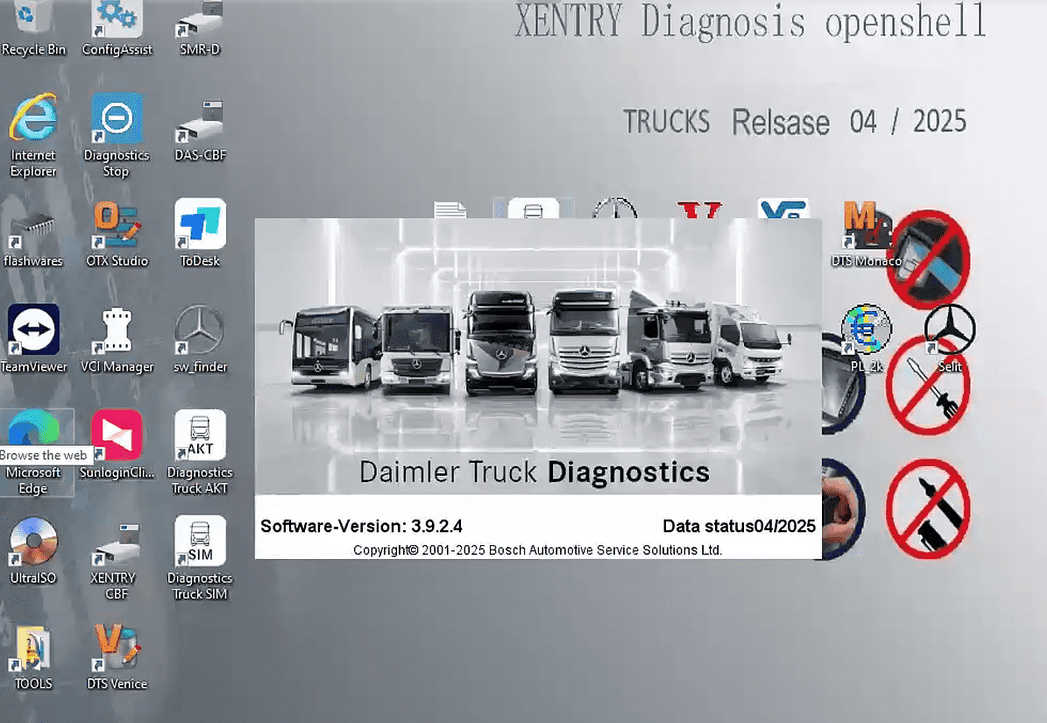Image resolution: width=1047 pixels, height=723 pixels.
Task: Open SunloginClient
Action: coord(115,435)
